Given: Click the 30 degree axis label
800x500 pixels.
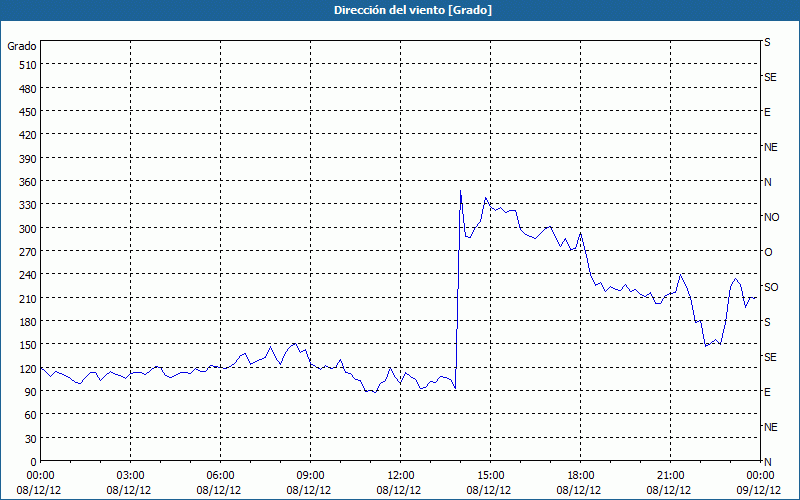Looking at the screenshot, I should click(x=31, y=438).
